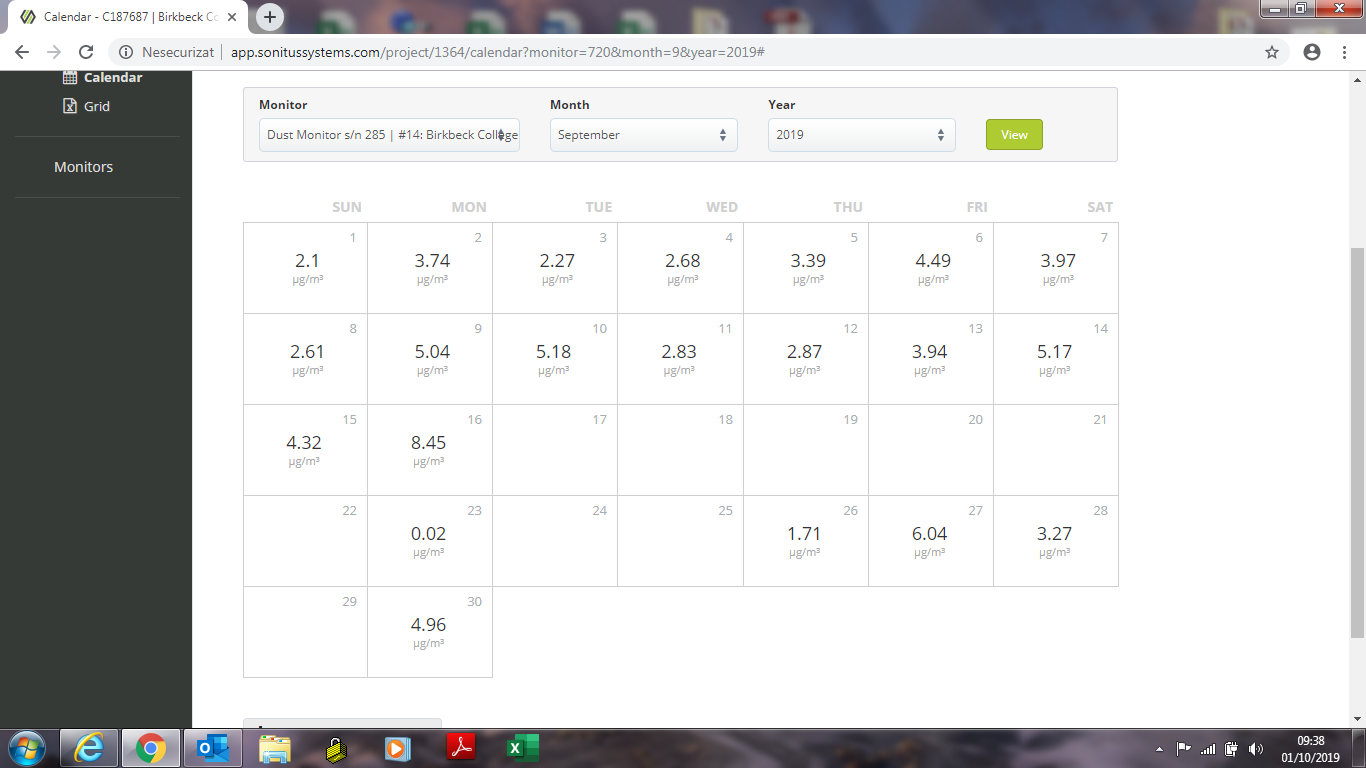Open a new browser tab

270,17
